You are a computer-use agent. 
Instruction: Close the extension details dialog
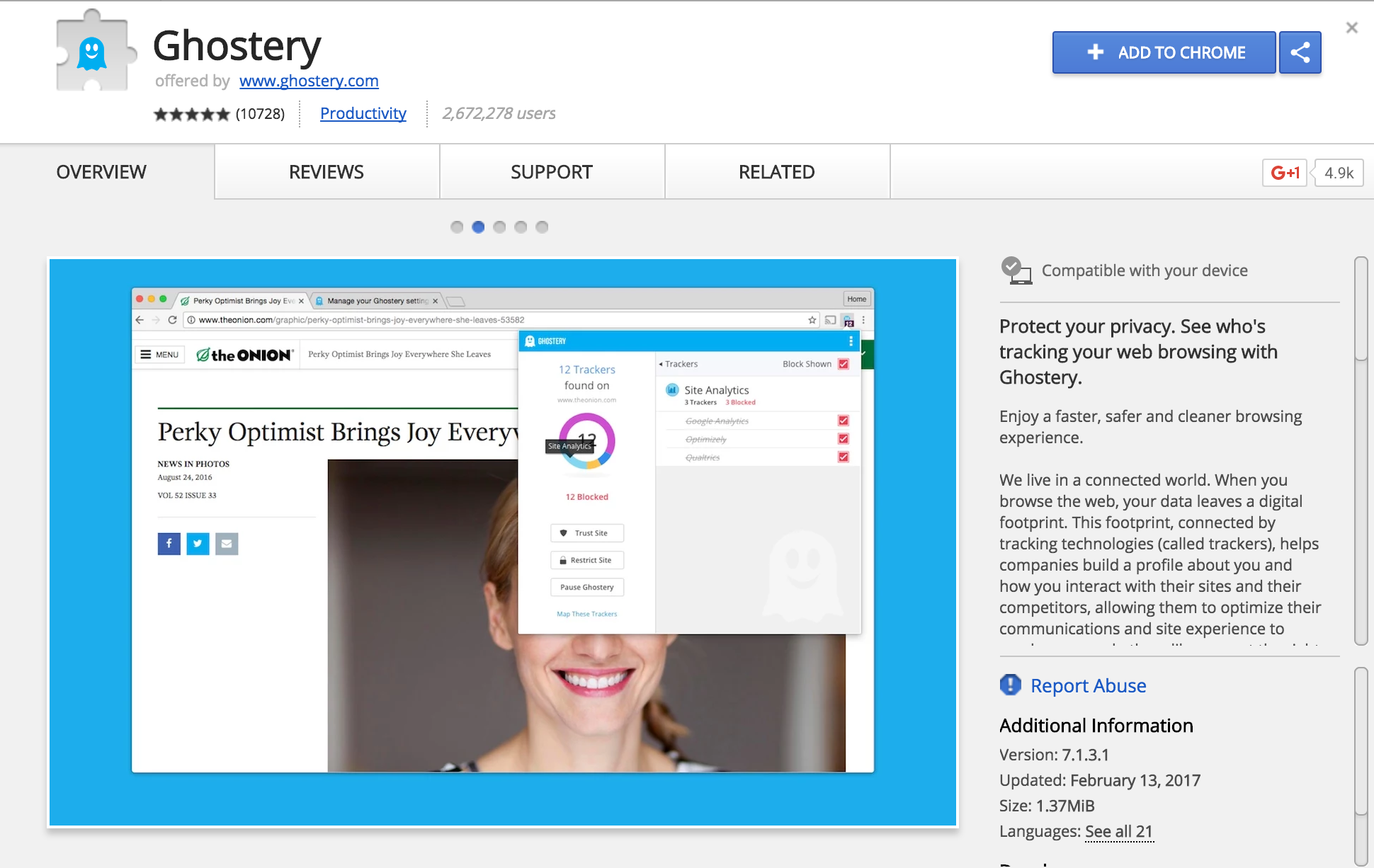[x=1351, y=28]
